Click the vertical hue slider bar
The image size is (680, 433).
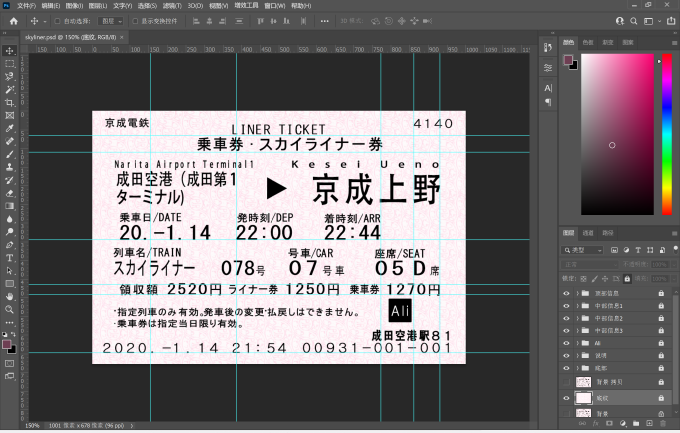(667, 134)
